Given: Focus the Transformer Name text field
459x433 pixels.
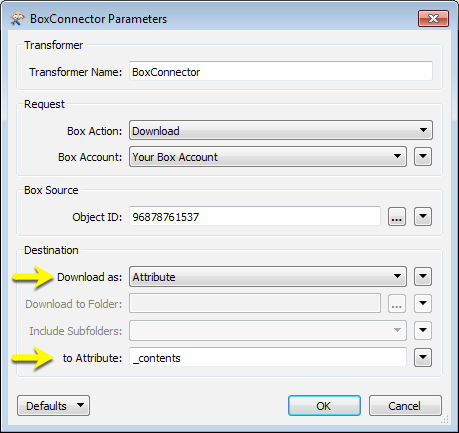Looking at the screenshot, I should pyautogui.click(x=281, y=71).
